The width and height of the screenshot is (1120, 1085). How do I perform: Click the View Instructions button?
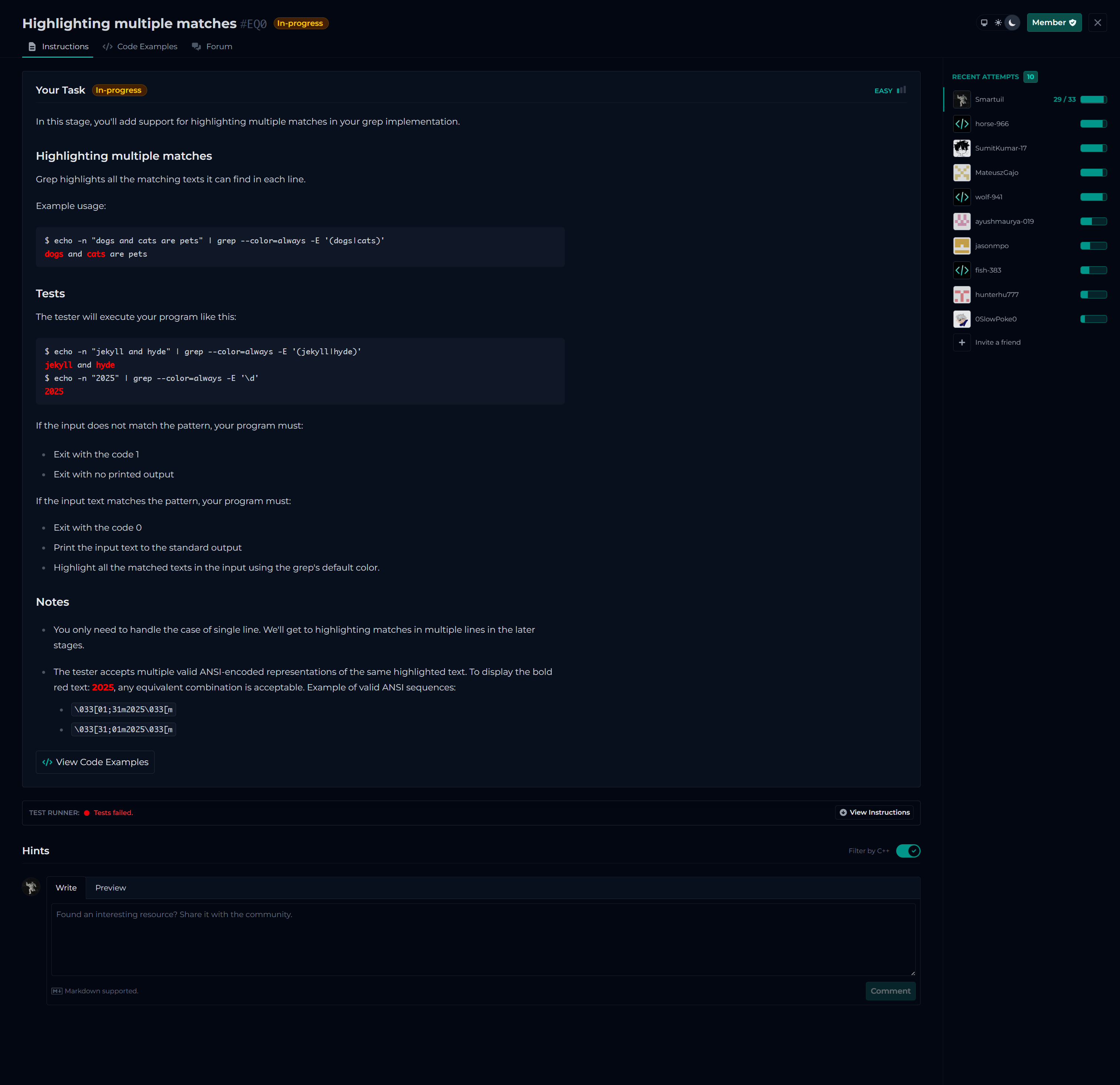[x=874, y=812]
